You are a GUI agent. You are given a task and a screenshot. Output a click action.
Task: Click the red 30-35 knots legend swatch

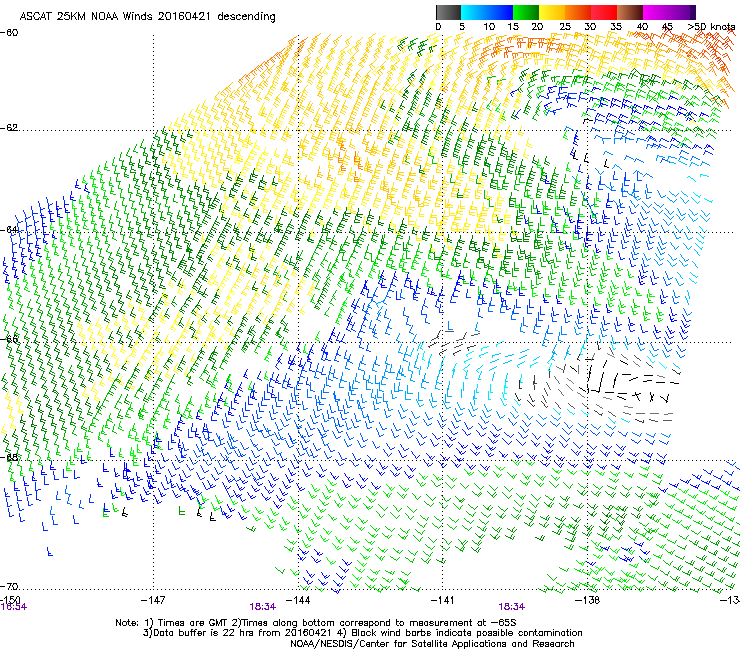click(x=604, y=12)
